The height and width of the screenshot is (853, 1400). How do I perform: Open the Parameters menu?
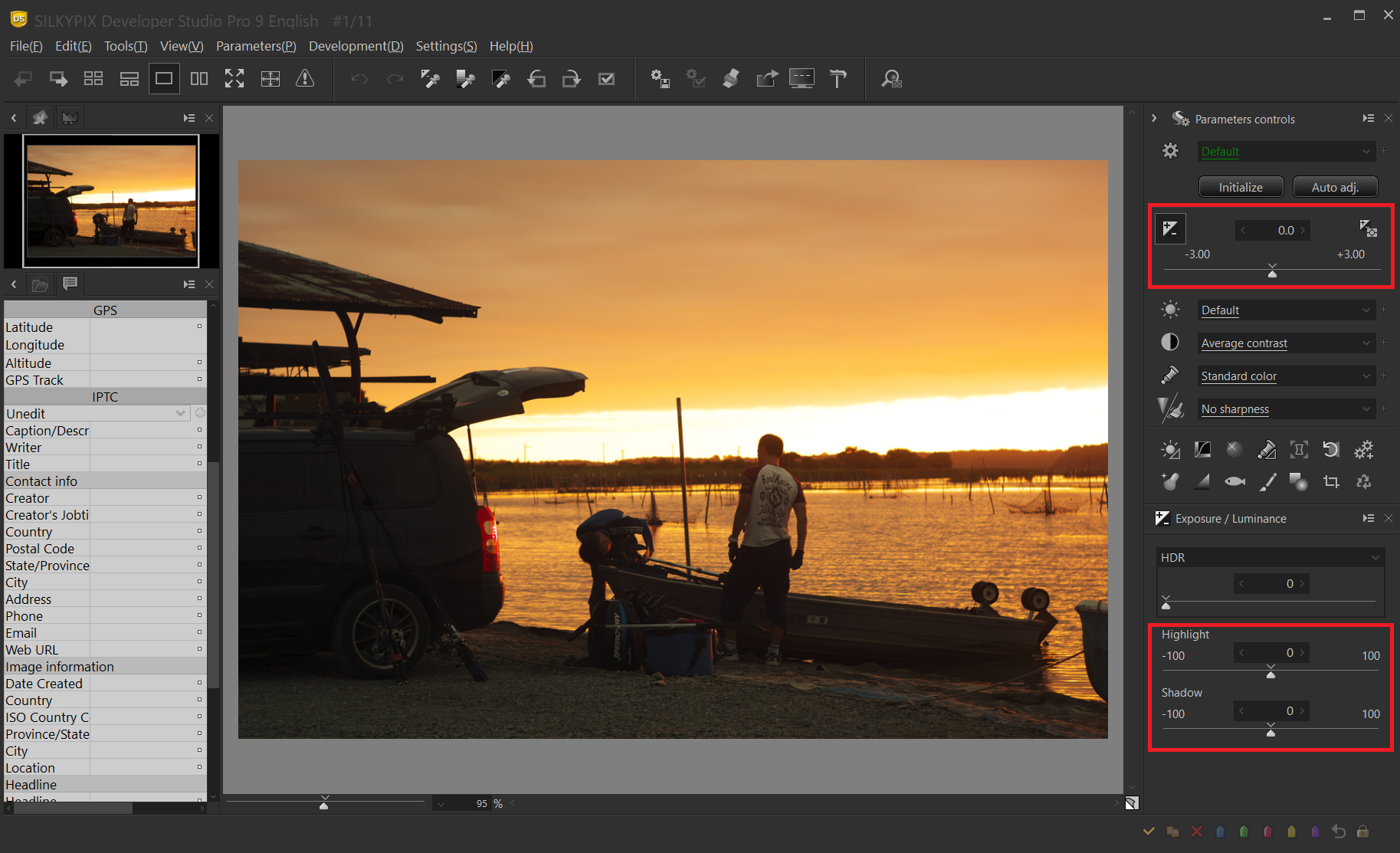click(256, 46)
